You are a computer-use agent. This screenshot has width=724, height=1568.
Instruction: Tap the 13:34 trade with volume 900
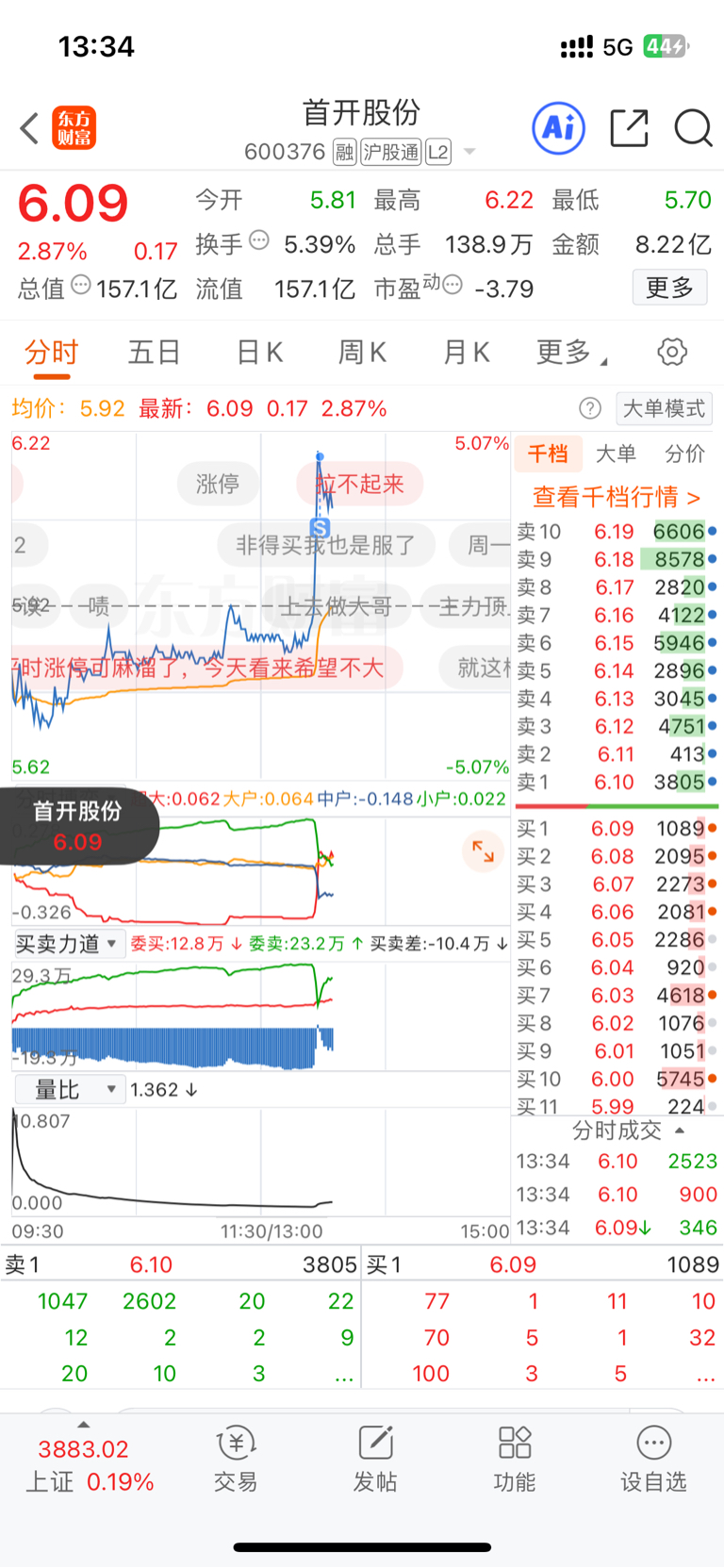[x=617, y=1195]
